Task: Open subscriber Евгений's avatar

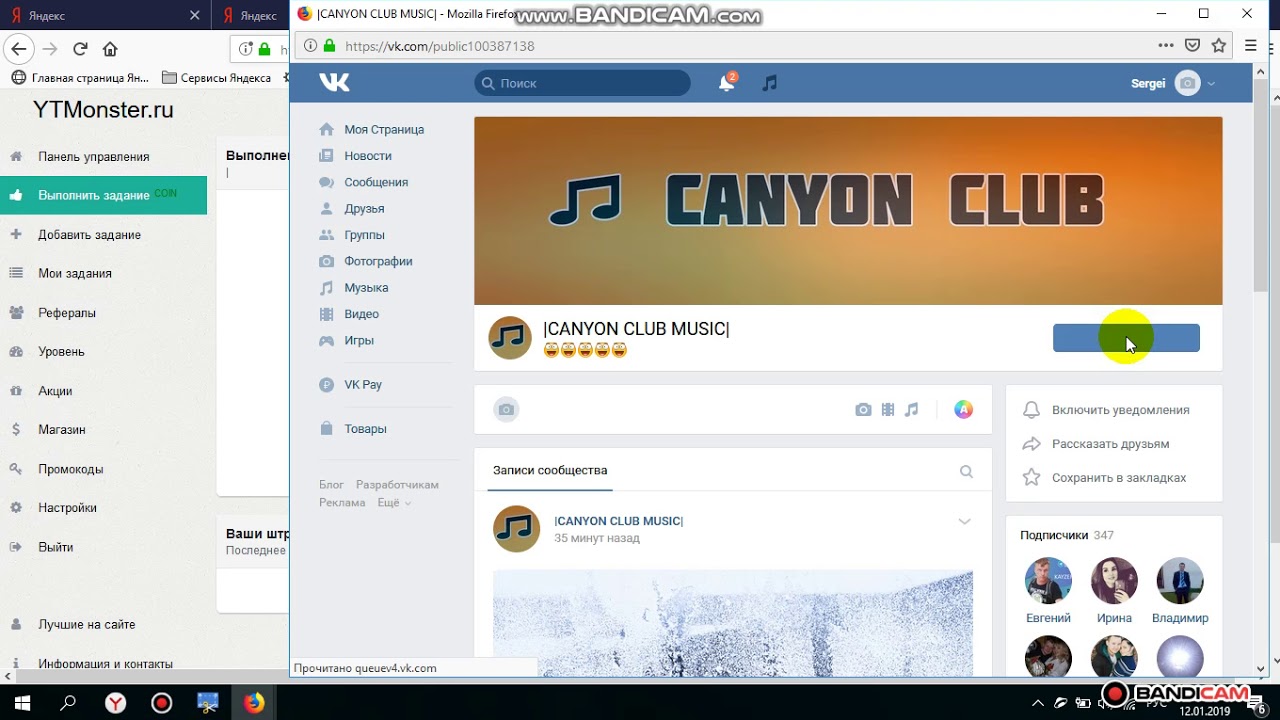Action: click(x=1048, y=580)
